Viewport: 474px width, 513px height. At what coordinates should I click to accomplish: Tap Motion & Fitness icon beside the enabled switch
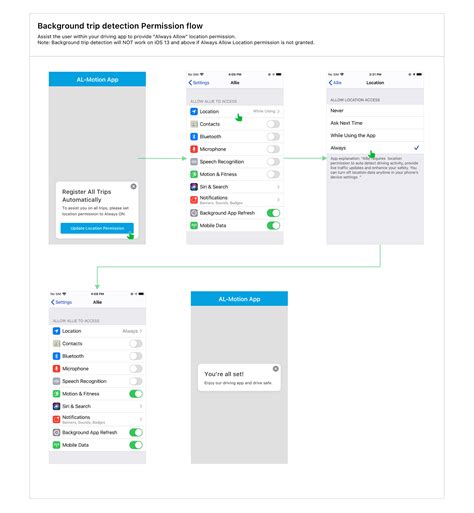click(x=56, y=394)
